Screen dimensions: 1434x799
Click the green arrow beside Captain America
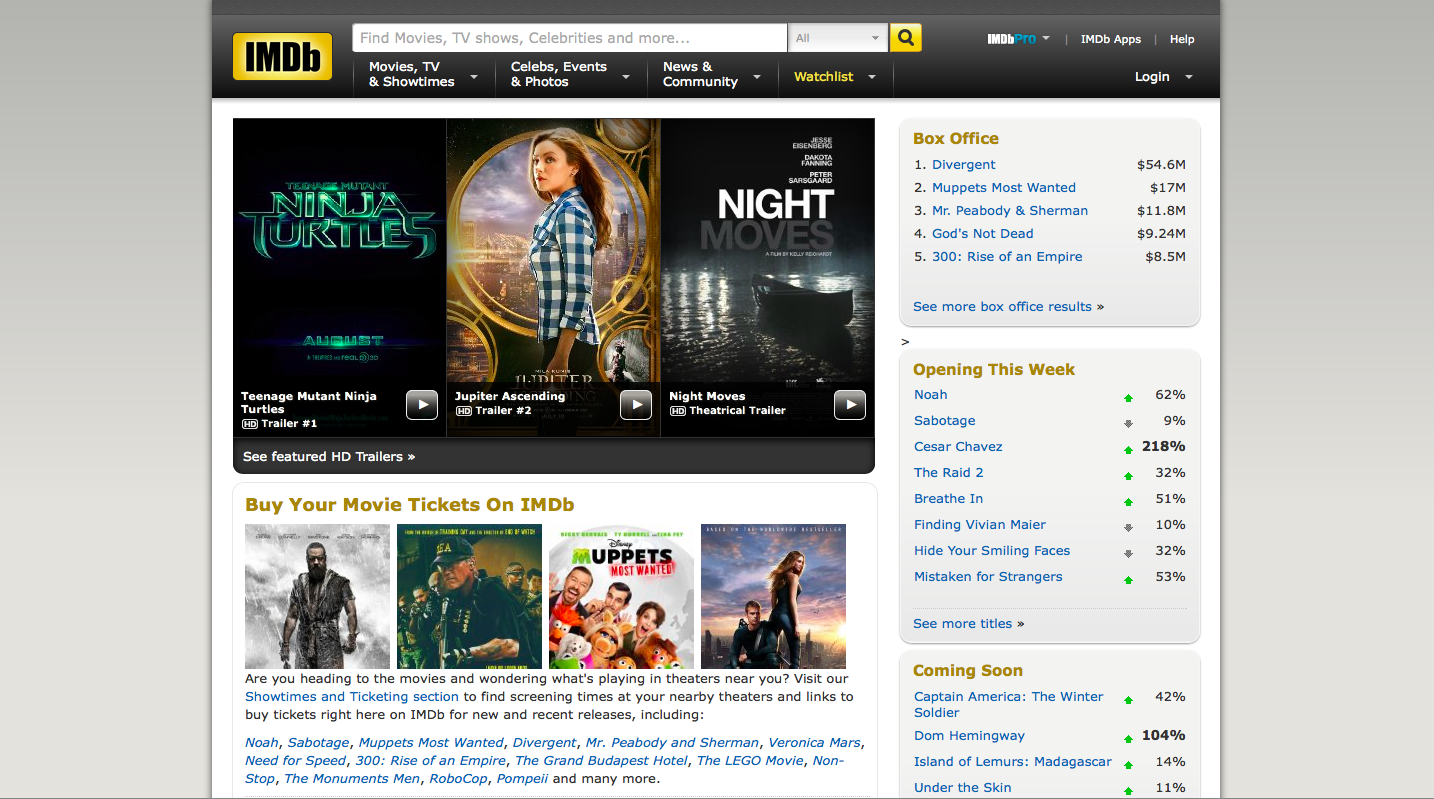(1128, 699)
